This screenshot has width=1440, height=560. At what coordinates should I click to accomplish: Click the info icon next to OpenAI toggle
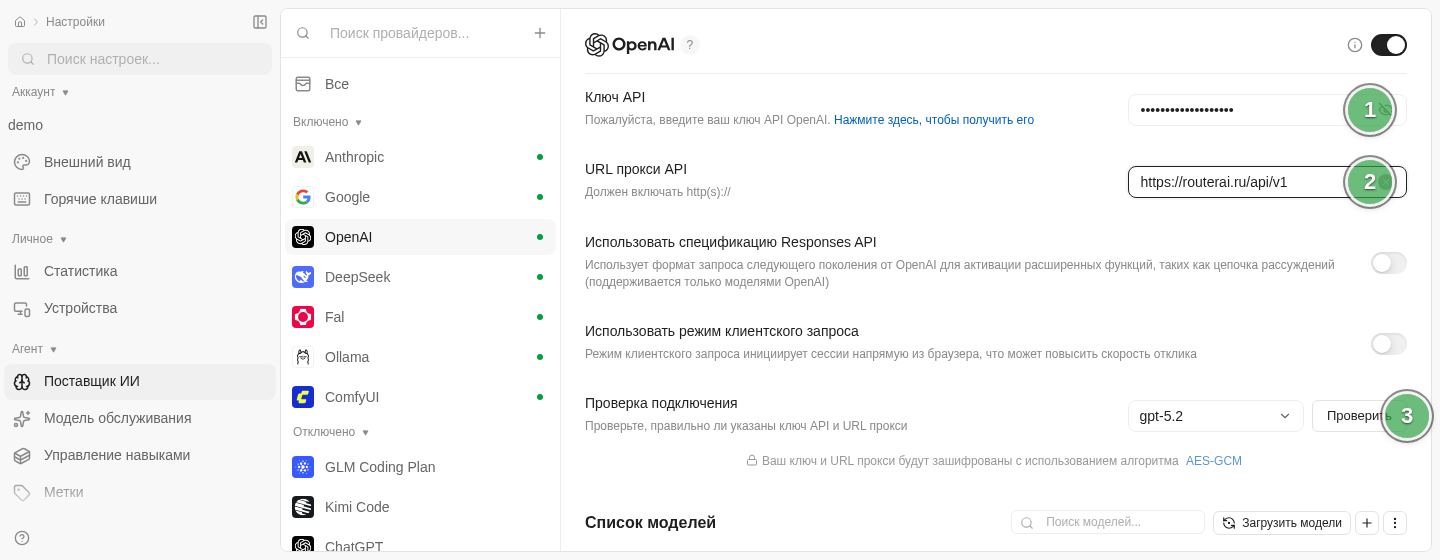(1355, 45)
